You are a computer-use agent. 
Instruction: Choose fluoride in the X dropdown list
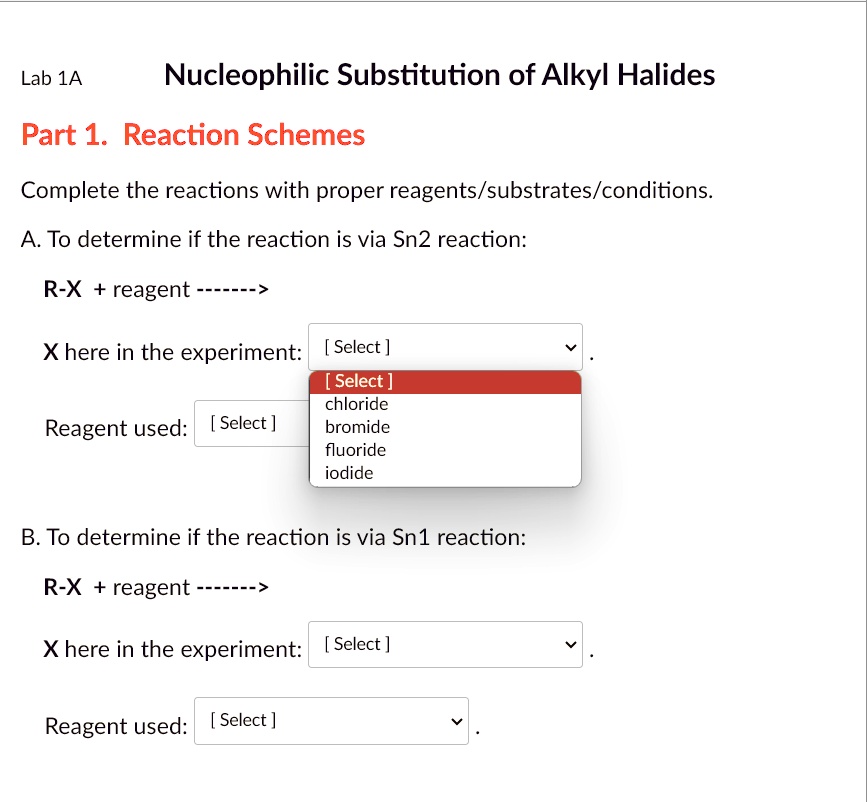point(355,450)
